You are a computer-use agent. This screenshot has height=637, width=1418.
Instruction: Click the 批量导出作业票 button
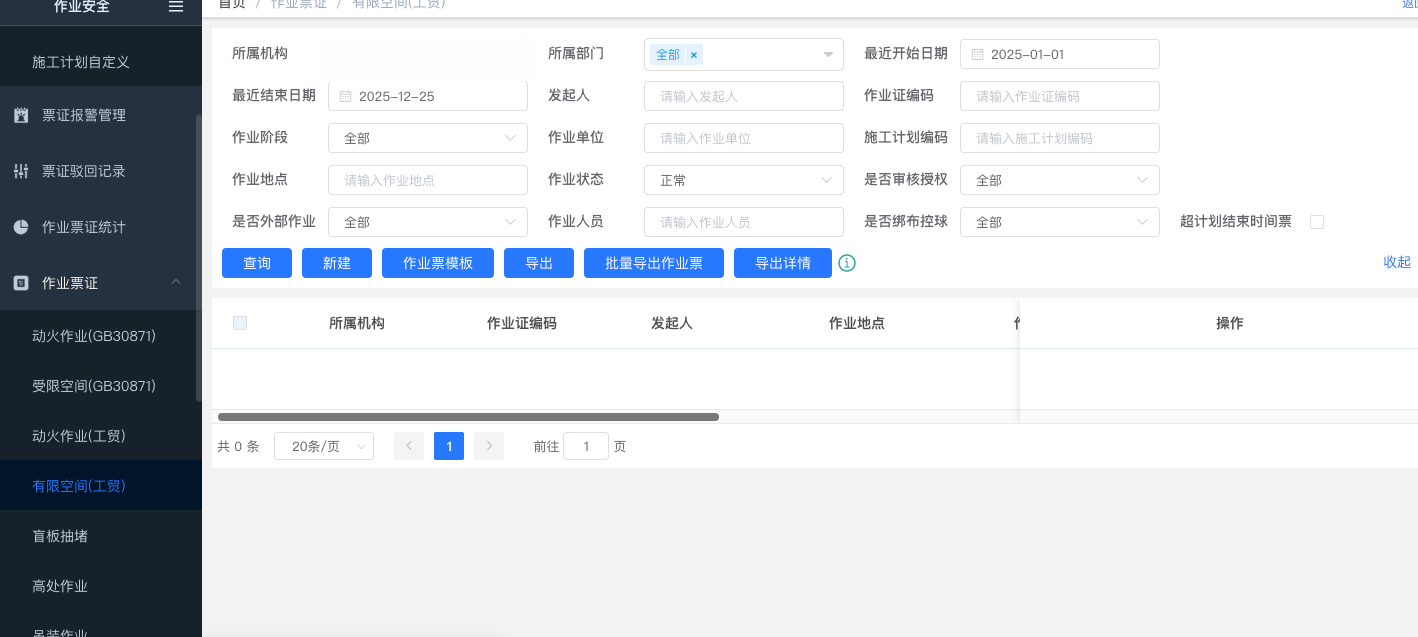(x=653, y=263)
